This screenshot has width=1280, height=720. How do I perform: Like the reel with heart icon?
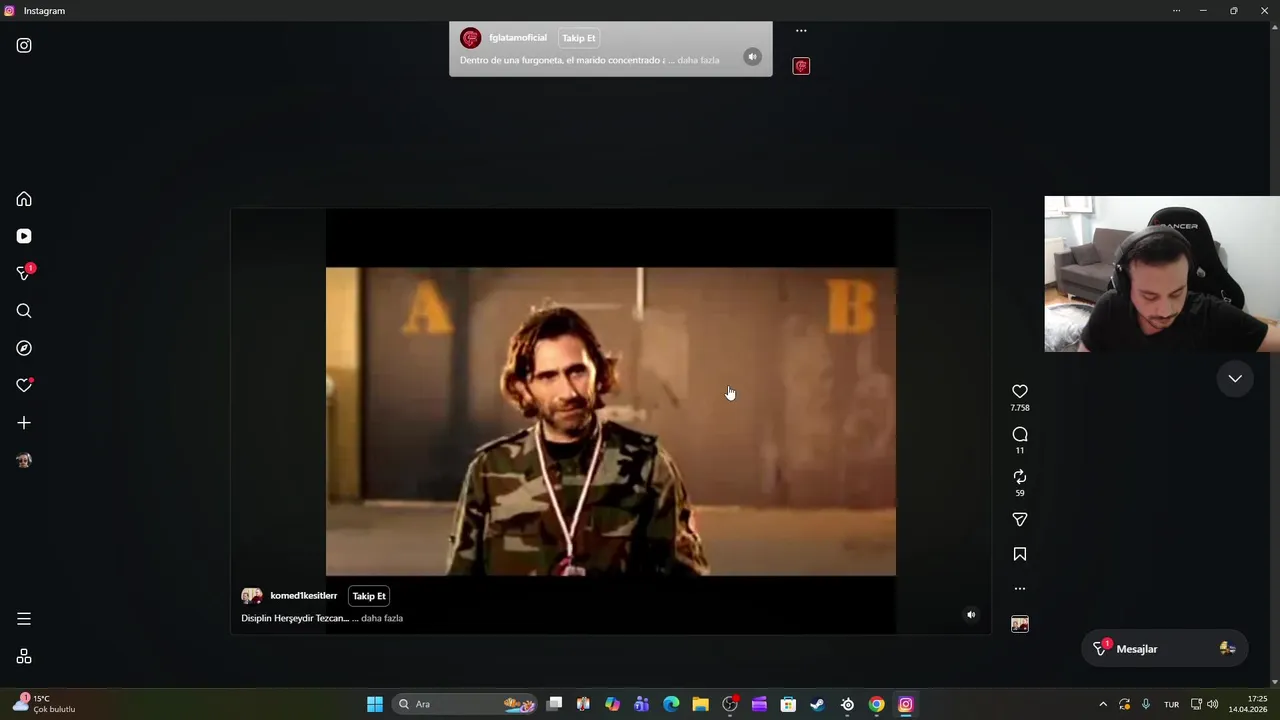1020,391
